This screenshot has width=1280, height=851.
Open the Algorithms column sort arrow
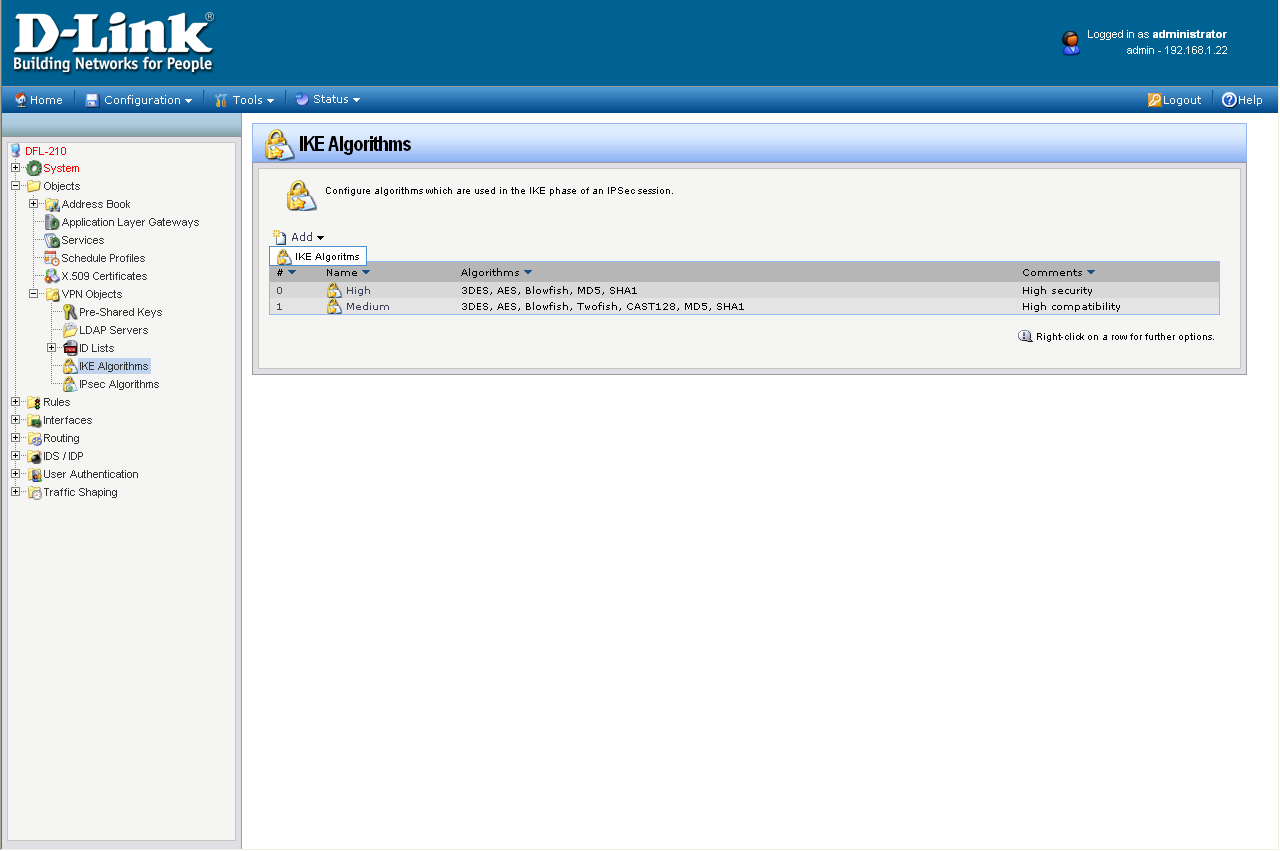click(528, 272)
